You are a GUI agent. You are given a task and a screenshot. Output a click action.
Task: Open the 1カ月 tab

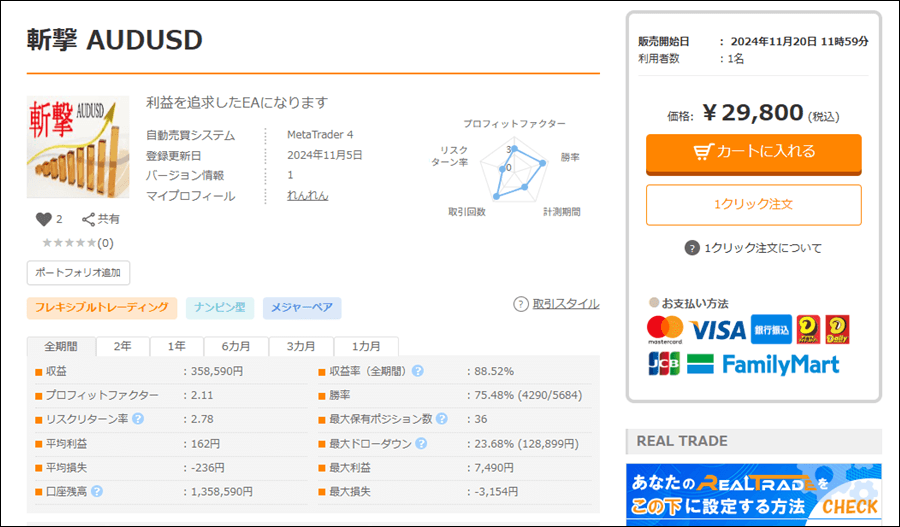(x=366, y=346)
